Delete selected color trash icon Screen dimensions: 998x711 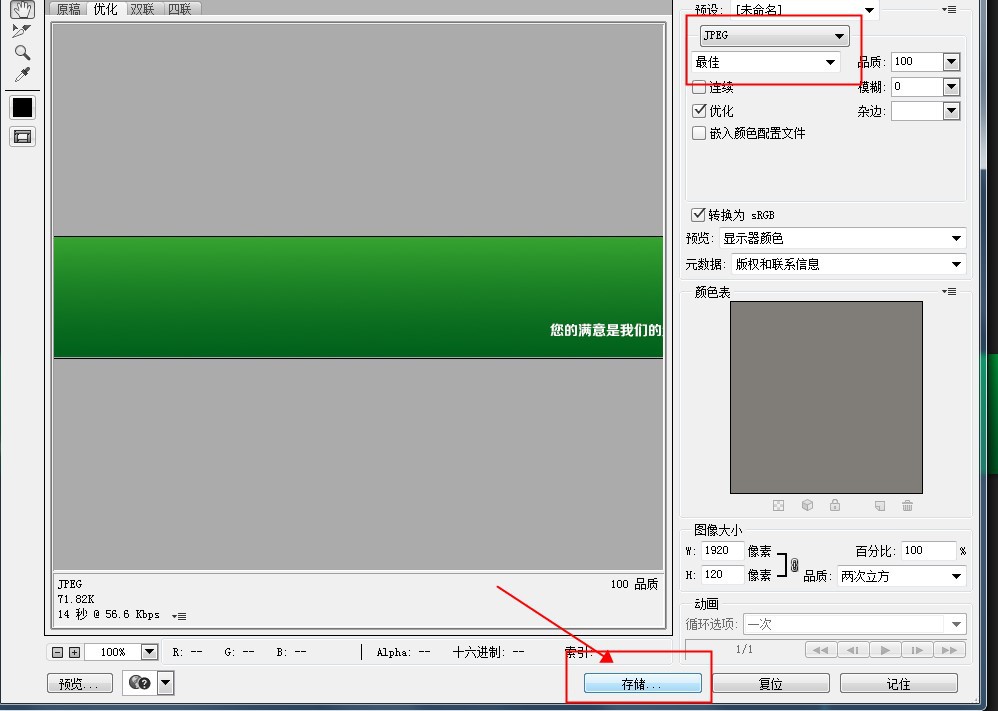click(908, 506)
